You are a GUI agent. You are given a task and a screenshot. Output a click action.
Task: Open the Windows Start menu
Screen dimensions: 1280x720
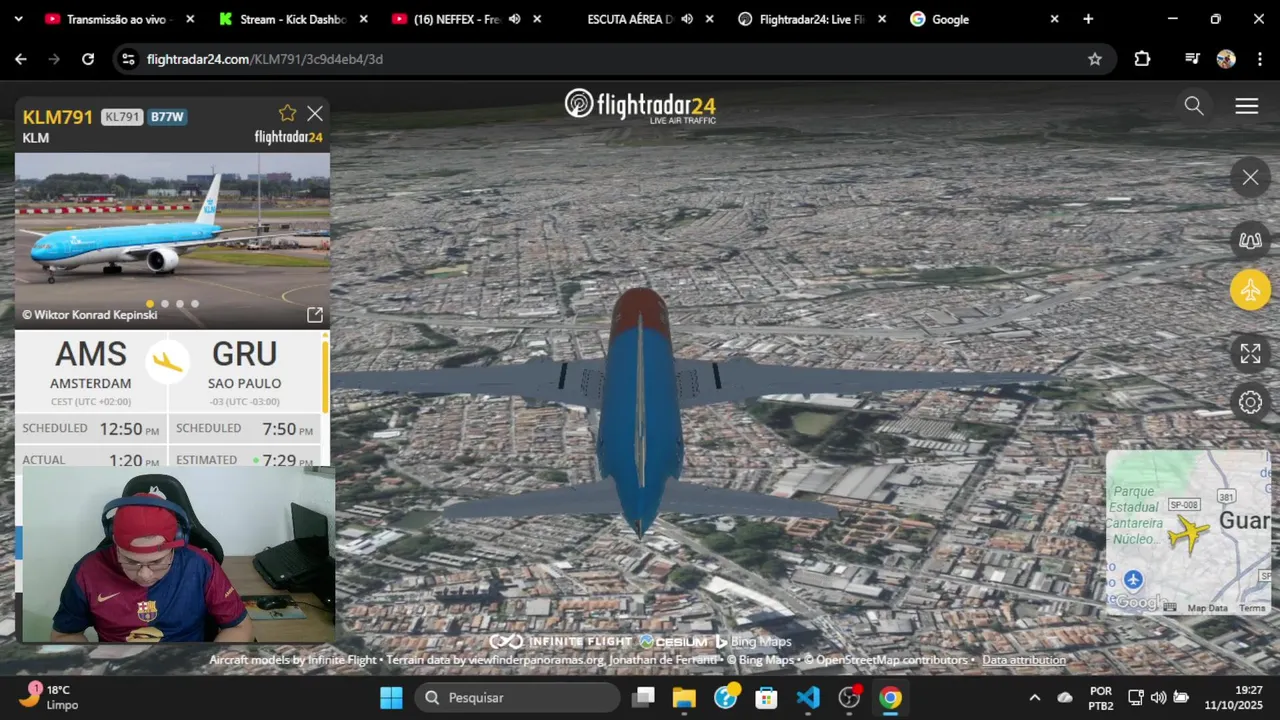[391, 697]
